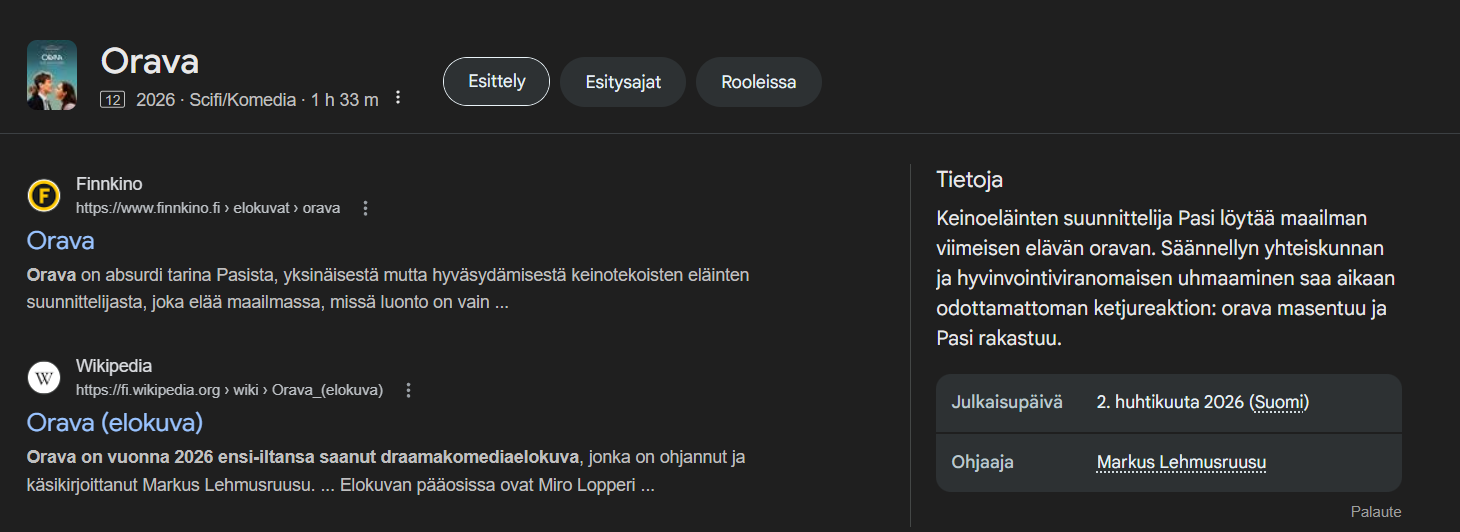Open director Markus Lehmusruusu link
1460x532 pixels.
pyautogui.click(x=1181, y=462)
